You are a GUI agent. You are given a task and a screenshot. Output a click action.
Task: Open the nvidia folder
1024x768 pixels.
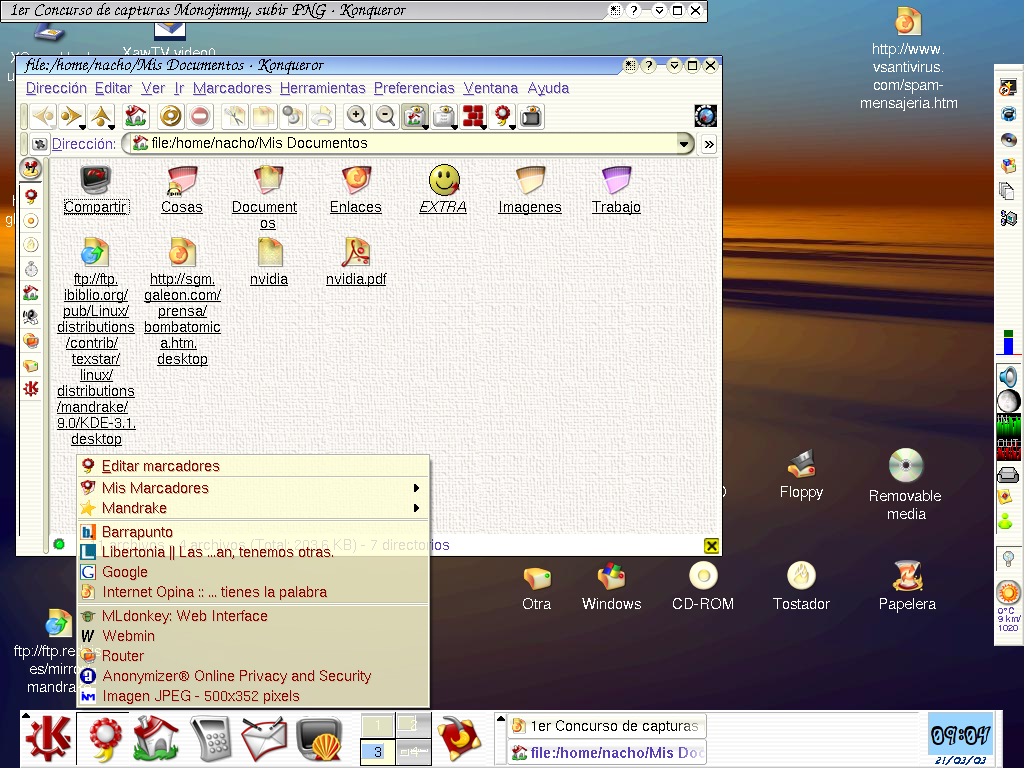click(269, 261)
